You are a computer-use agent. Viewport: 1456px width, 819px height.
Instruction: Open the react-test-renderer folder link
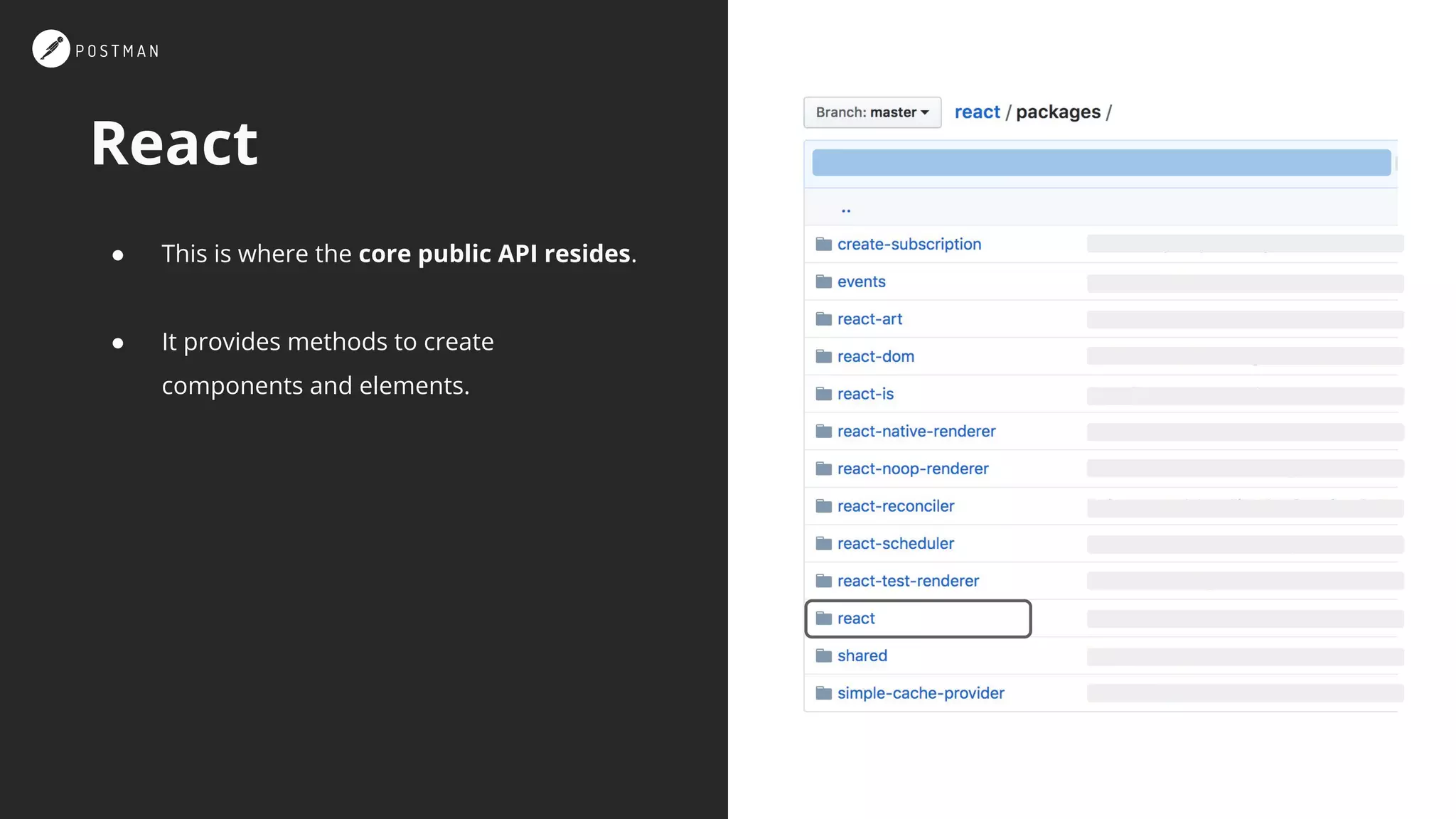pos(908,581)
